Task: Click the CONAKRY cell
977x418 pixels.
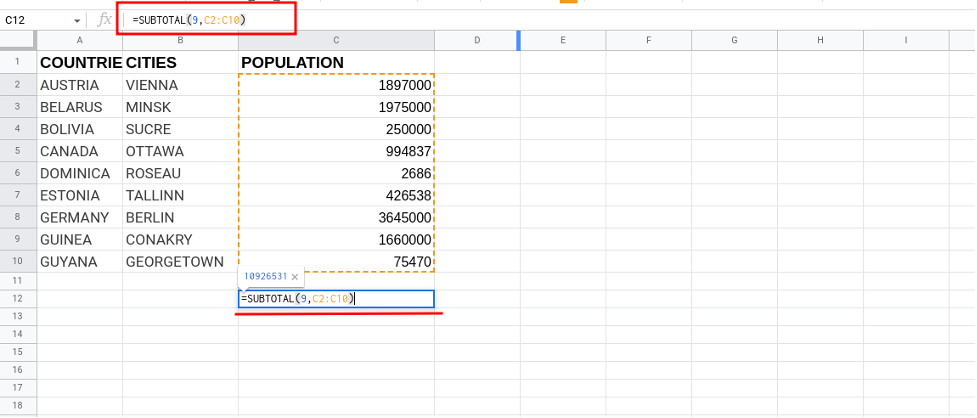Action: pos(181,240)
